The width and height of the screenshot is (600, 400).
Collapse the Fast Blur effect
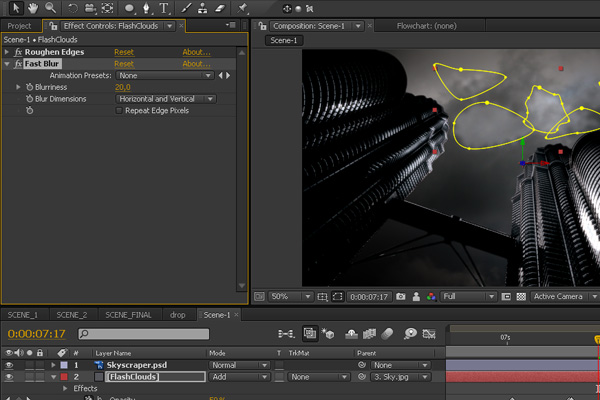coord(7,64)
